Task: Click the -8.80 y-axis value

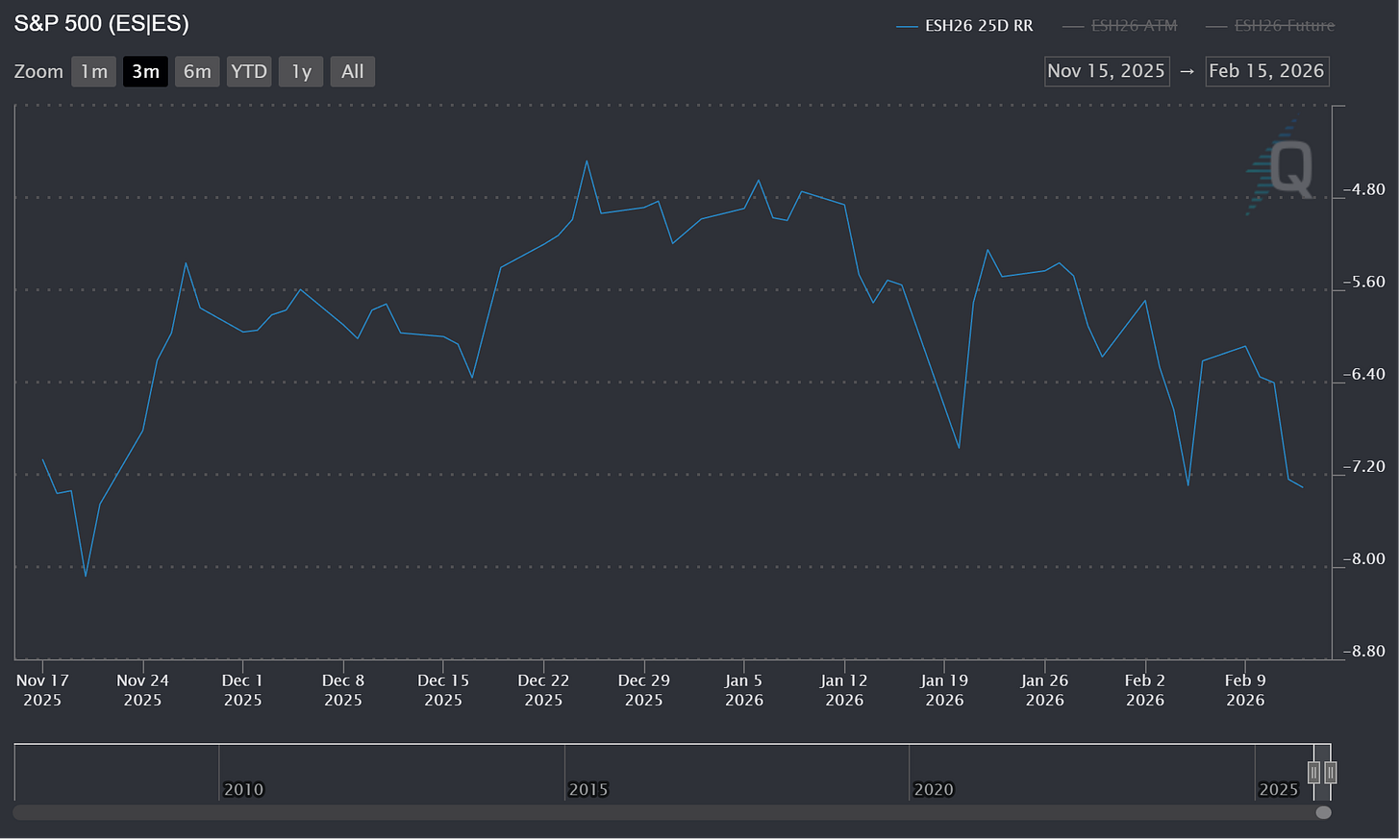Action: point(1364,651)
